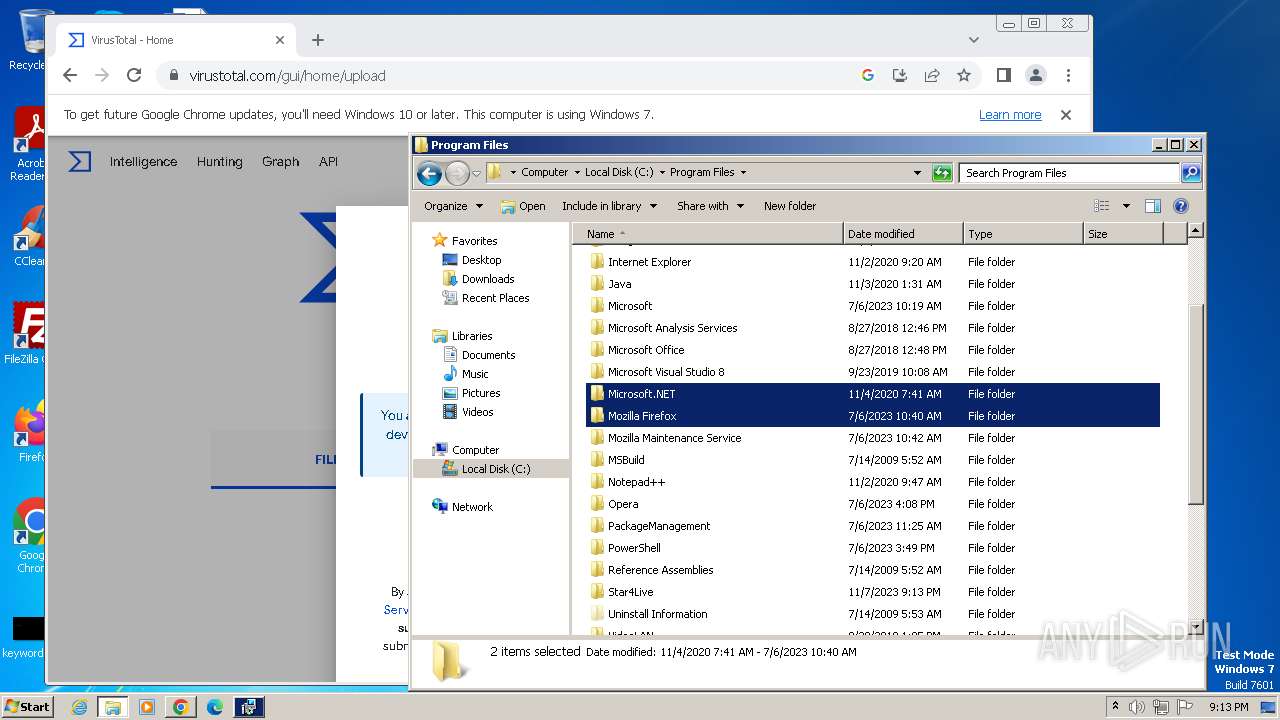Select Desktop under Favorites
Screen dimensions: 1280x720
click(481, 260)
